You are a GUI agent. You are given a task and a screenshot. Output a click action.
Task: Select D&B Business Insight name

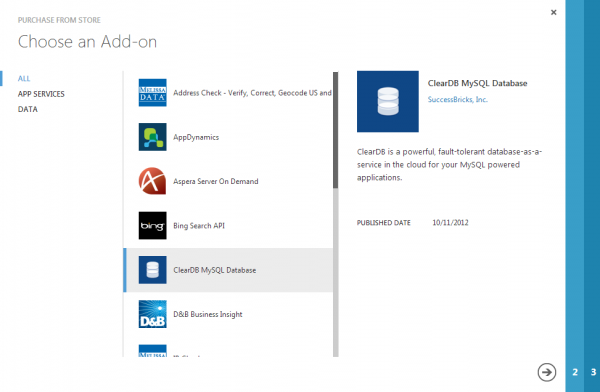point(208,314)
